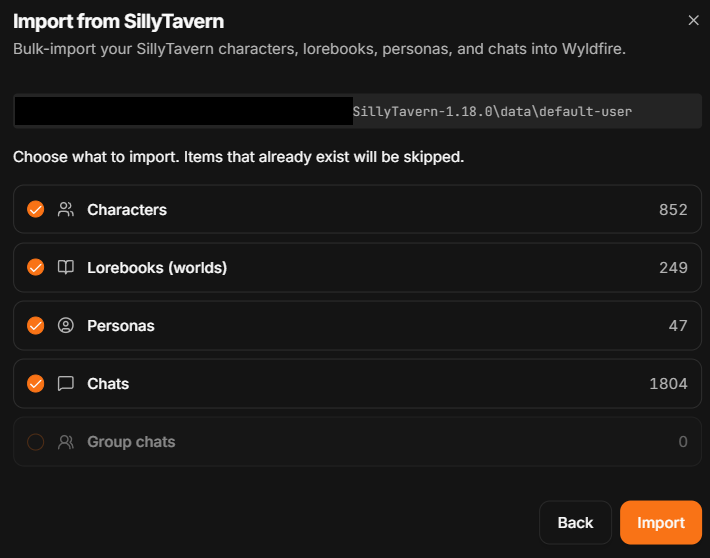Start the import with the Import button
This screenshot has width=710, height=558.
click(661, 522)
